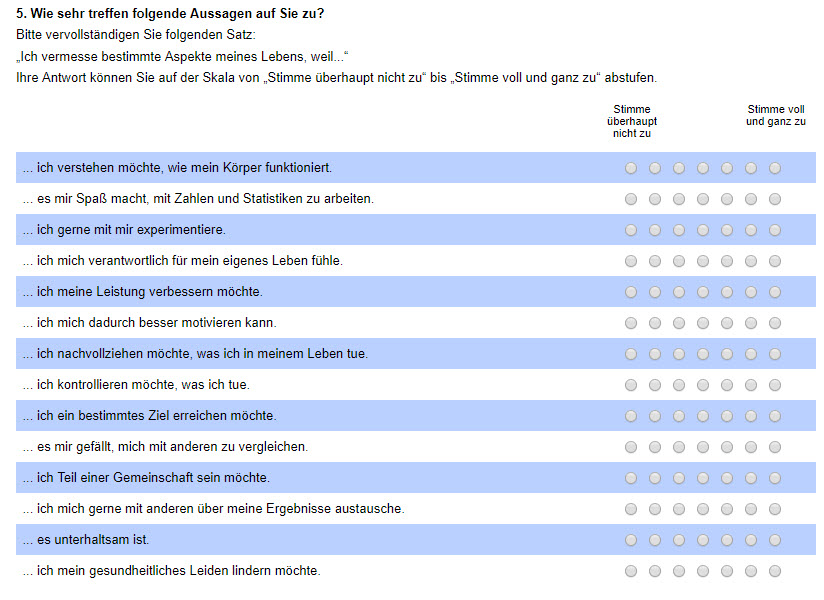Select second-highest rating for 'bestimmtes Ziel erreichen'
824x600 pixels.
click(x=751, y=416)
